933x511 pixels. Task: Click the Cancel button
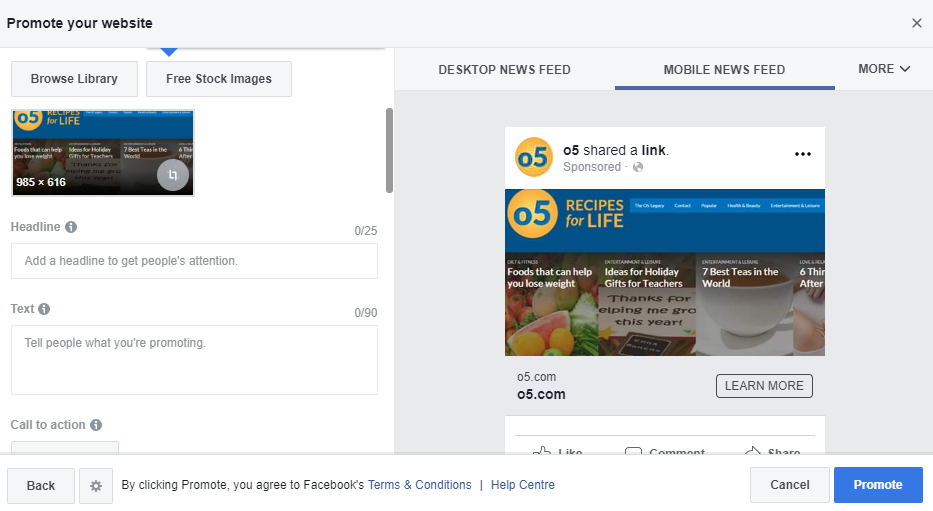[x=789, y=485]
